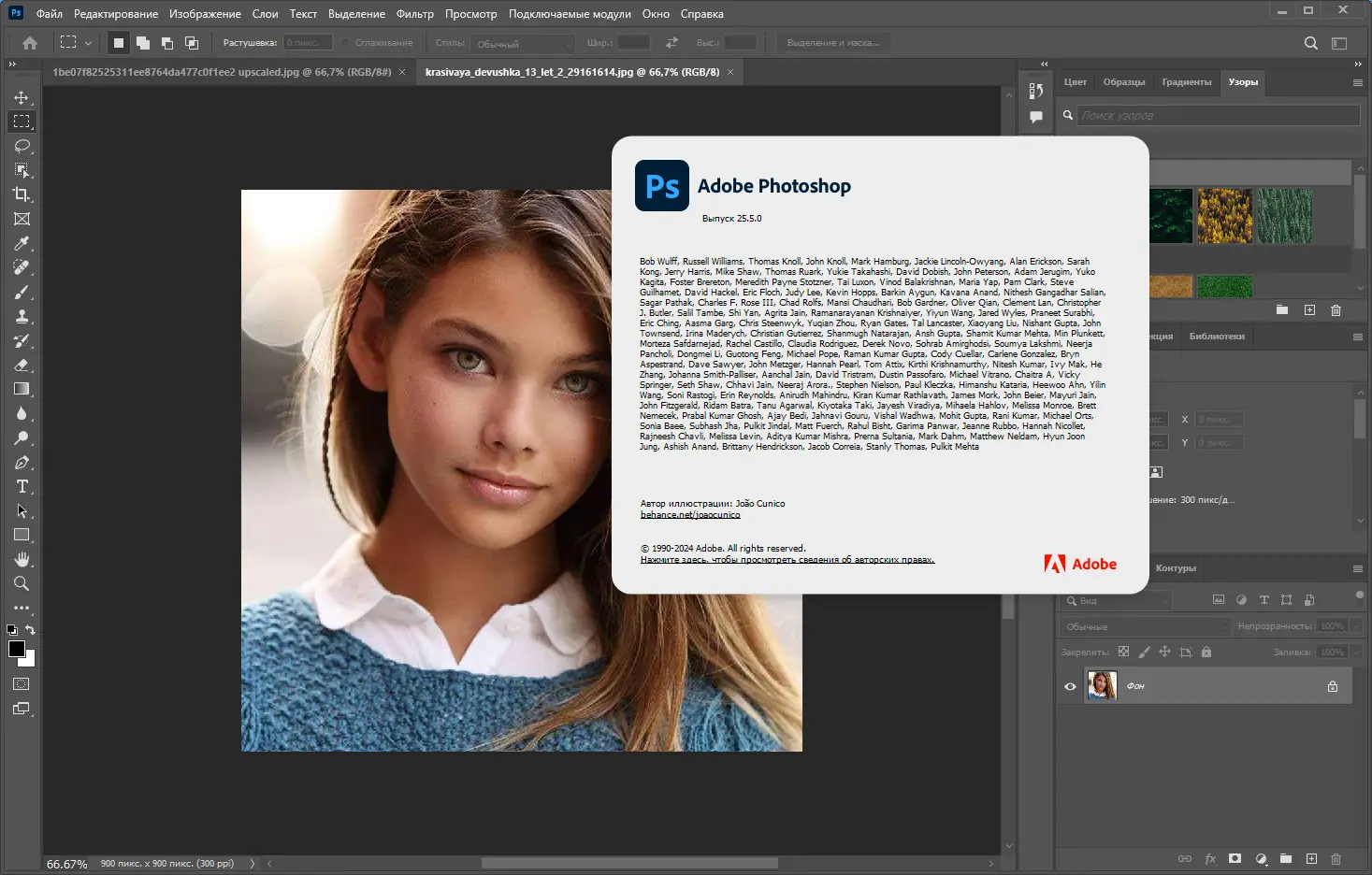This screenshot has width=1372, height=875.
Task: Click the Поиск узоров search field
Action: click(x=1219, y=116)
